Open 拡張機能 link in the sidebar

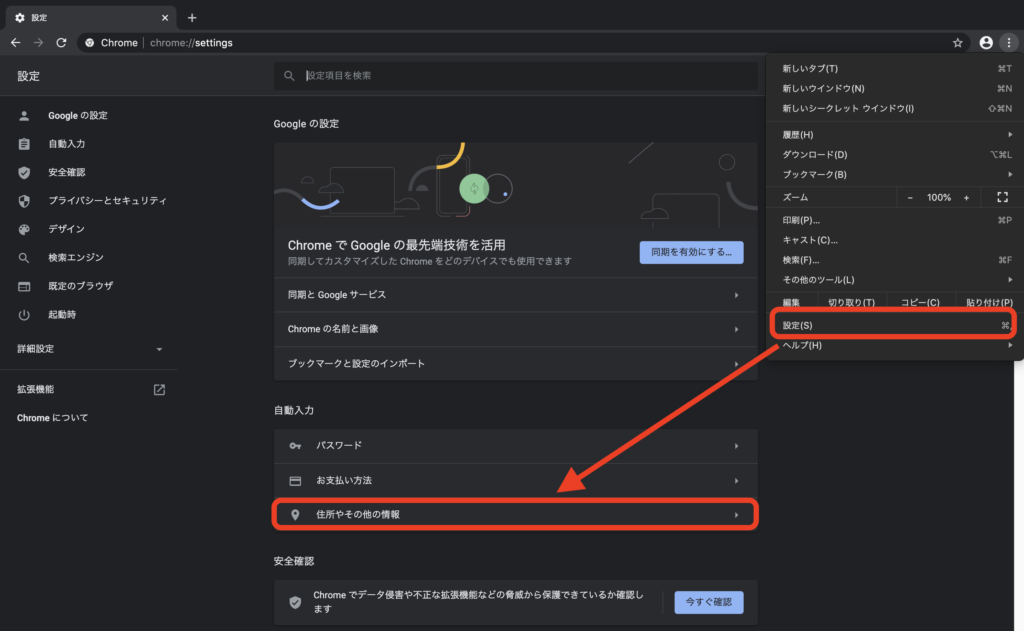pyautogui.click(x=35, y=389)
